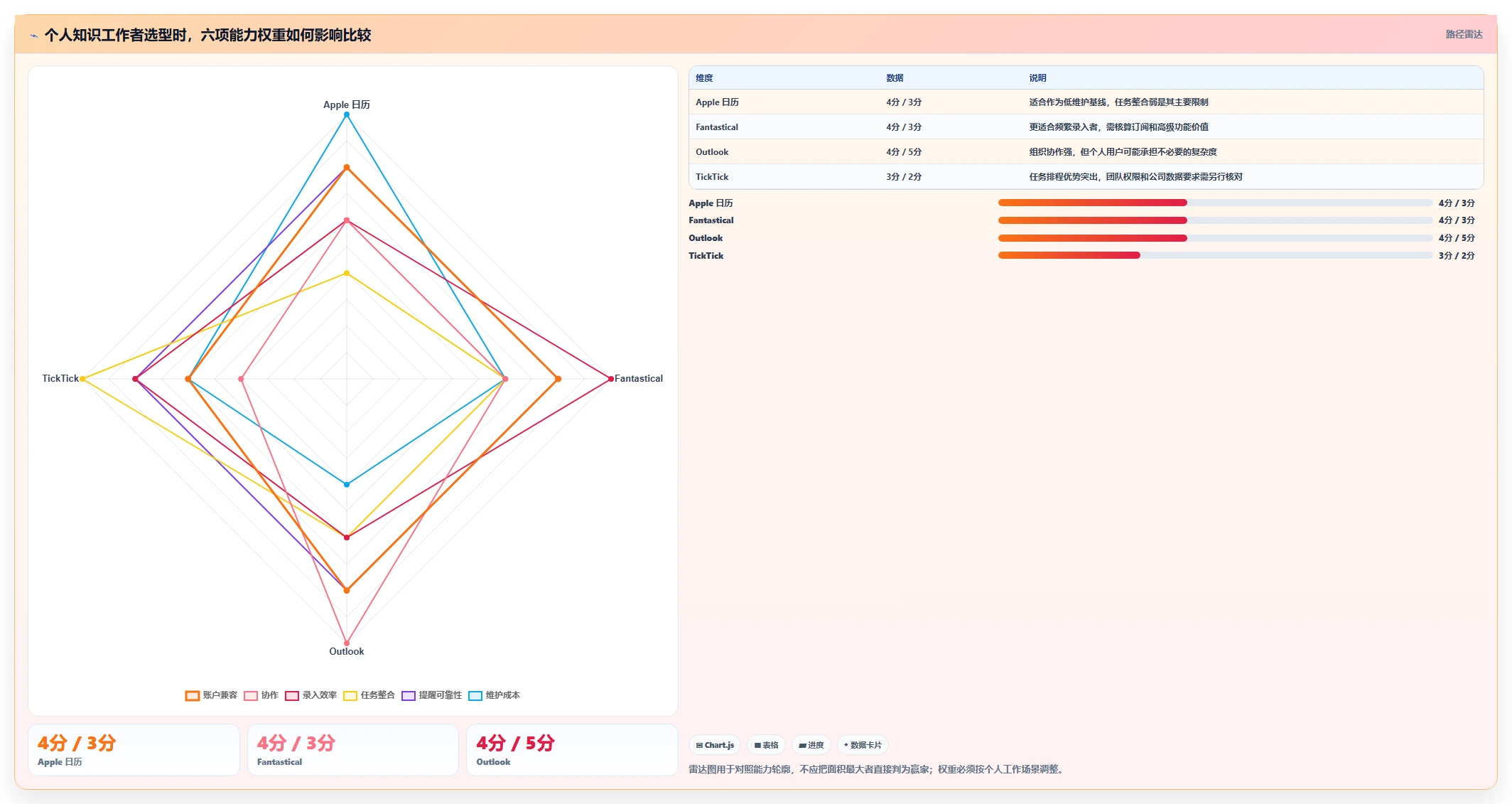
Task: Click the TickTick row value 3分 / 2分
Action: (x=904, y=177)
